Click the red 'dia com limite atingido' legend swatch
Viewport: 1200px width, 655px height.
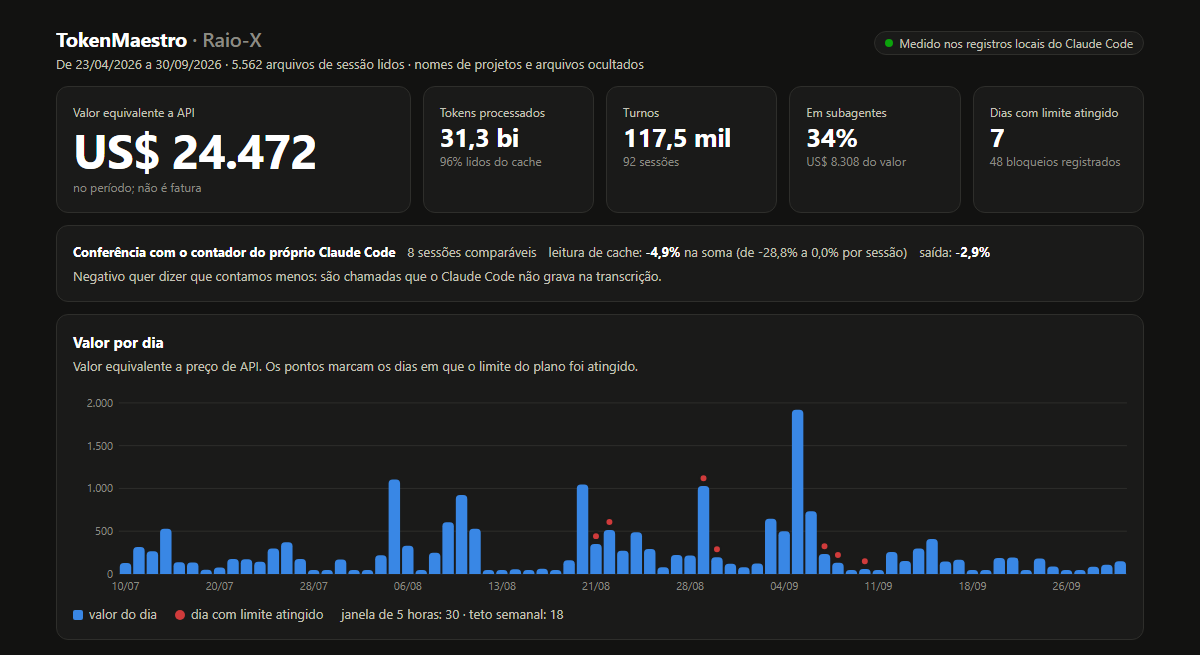180,615
